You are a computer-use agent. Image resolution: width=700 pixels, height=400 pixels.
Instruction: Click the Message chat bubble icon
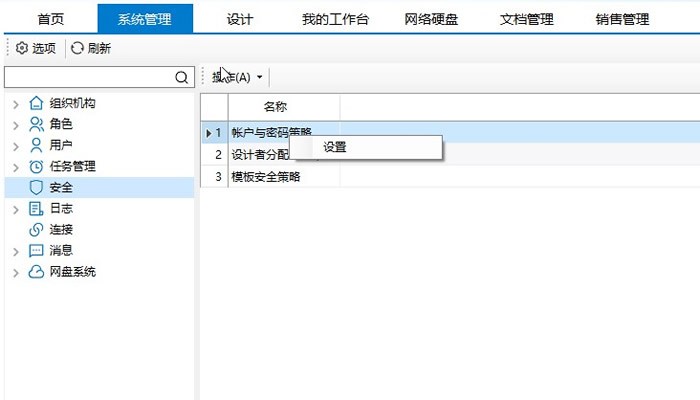[36, 250]
